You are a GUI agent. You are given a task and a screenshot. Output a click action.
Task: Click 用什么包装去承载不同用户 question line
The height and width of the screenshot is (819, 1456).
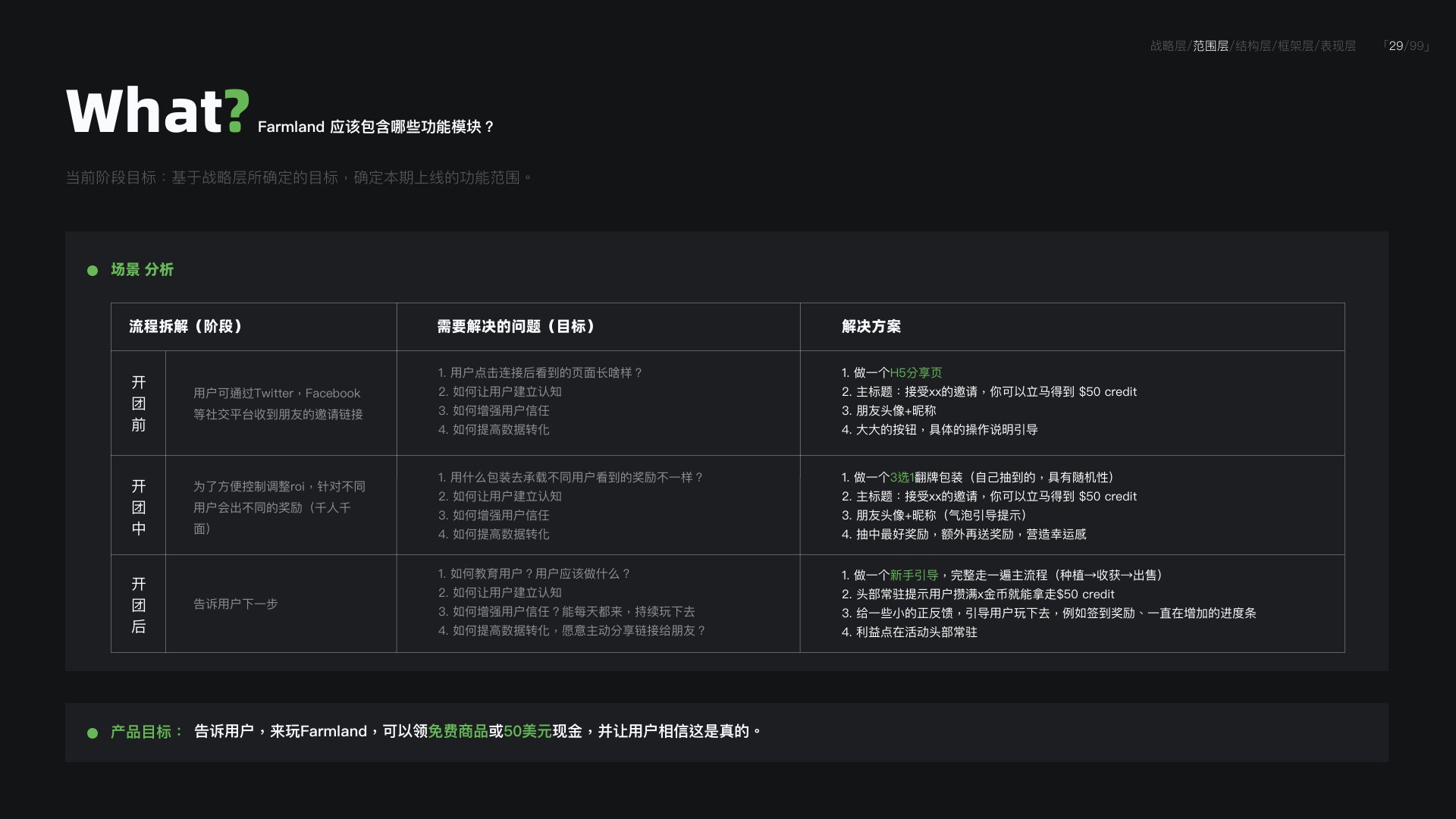click(x=570, y=477)
